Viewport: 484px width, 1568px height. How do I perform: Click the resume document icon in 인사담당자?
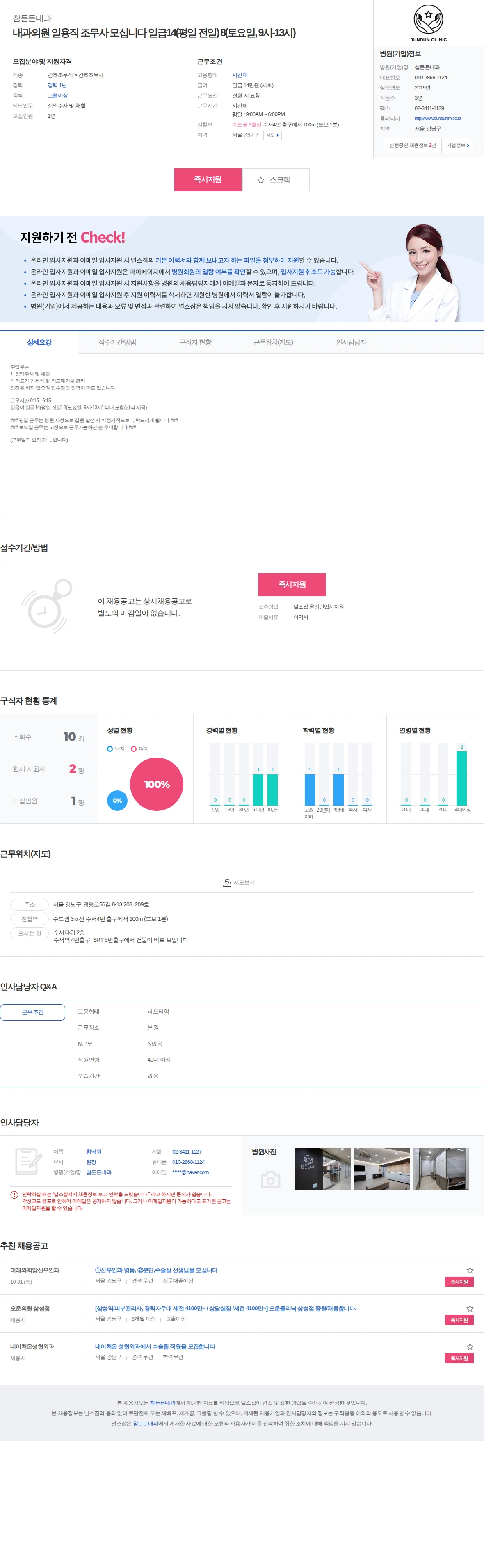(29, 1161)
